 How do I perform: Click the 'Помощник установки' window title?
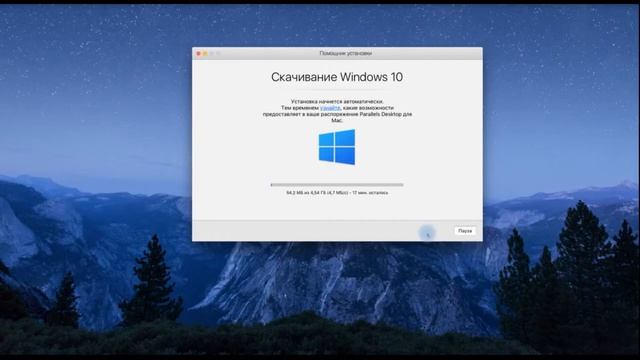point(345,53)
